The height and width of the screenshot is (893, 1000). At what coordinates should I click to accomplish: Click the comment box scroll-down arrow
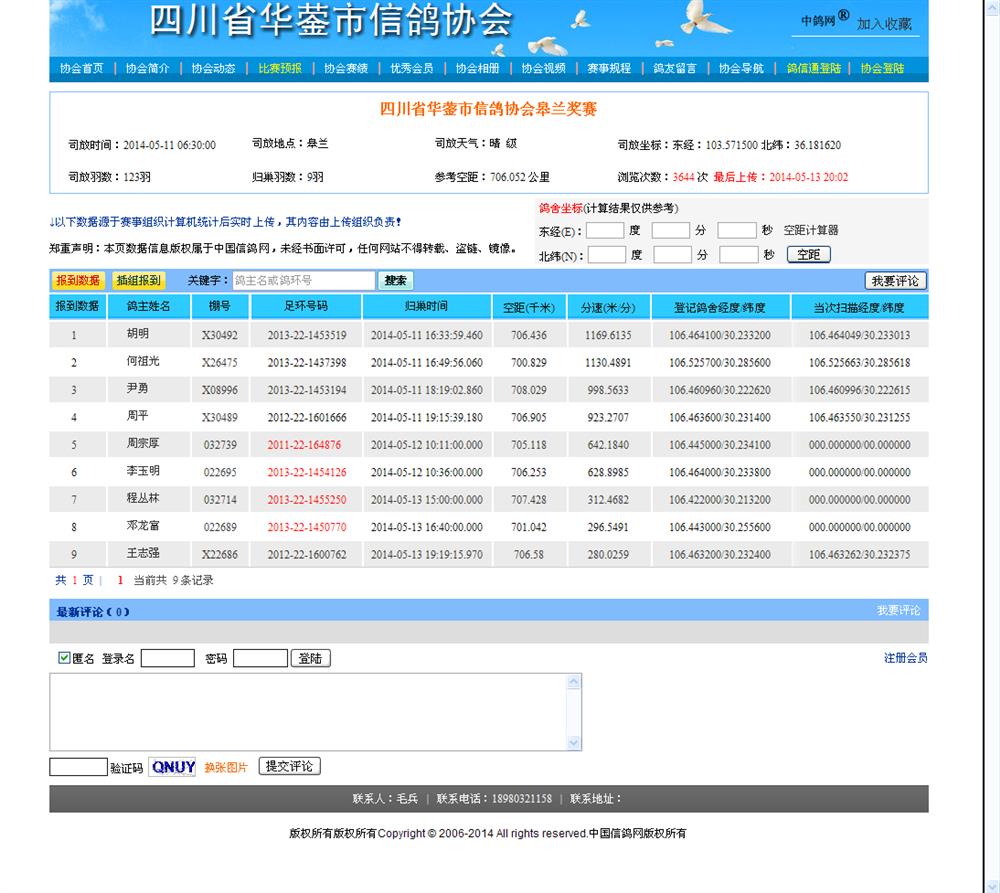(573, 742)
